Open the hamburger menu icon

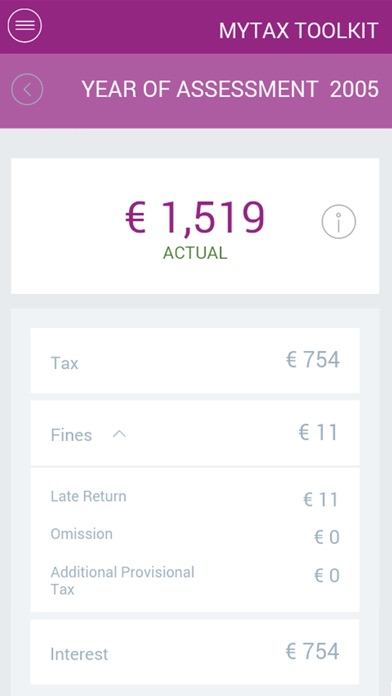pyautogui.click(x=25, y=25)
